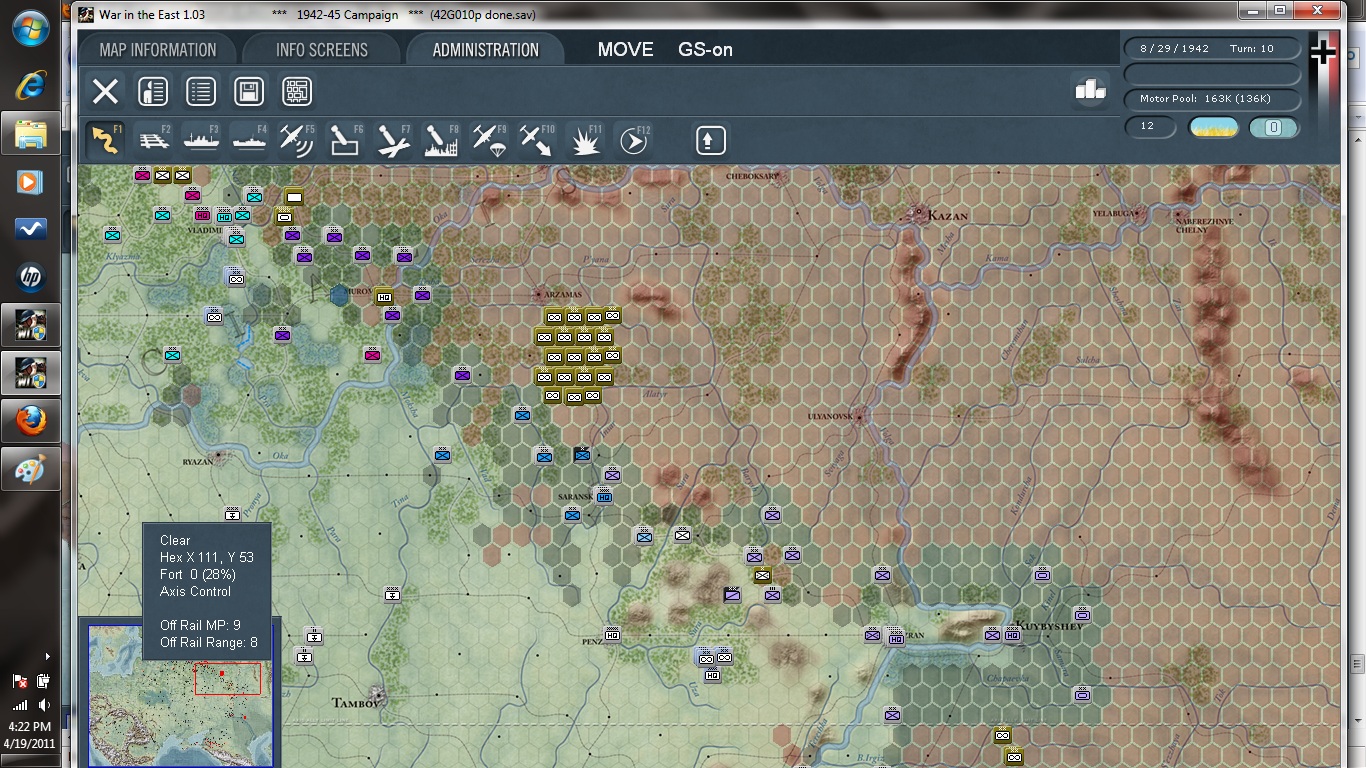The height and width of the screenshot is (768, 1366).
Task: Select the F5 air recon mode icon
Action: click(297, 140)
